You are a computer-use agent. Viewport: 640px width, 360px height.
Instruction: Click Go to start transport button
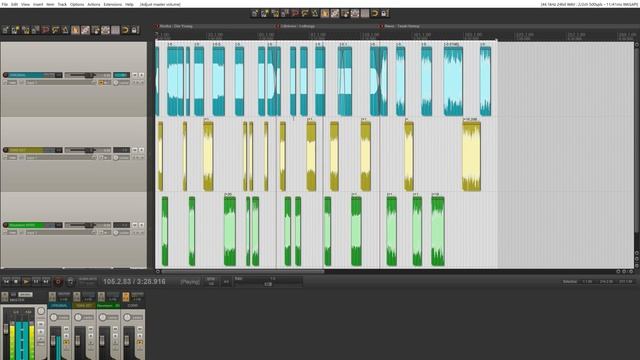click(x=6, y=281)
